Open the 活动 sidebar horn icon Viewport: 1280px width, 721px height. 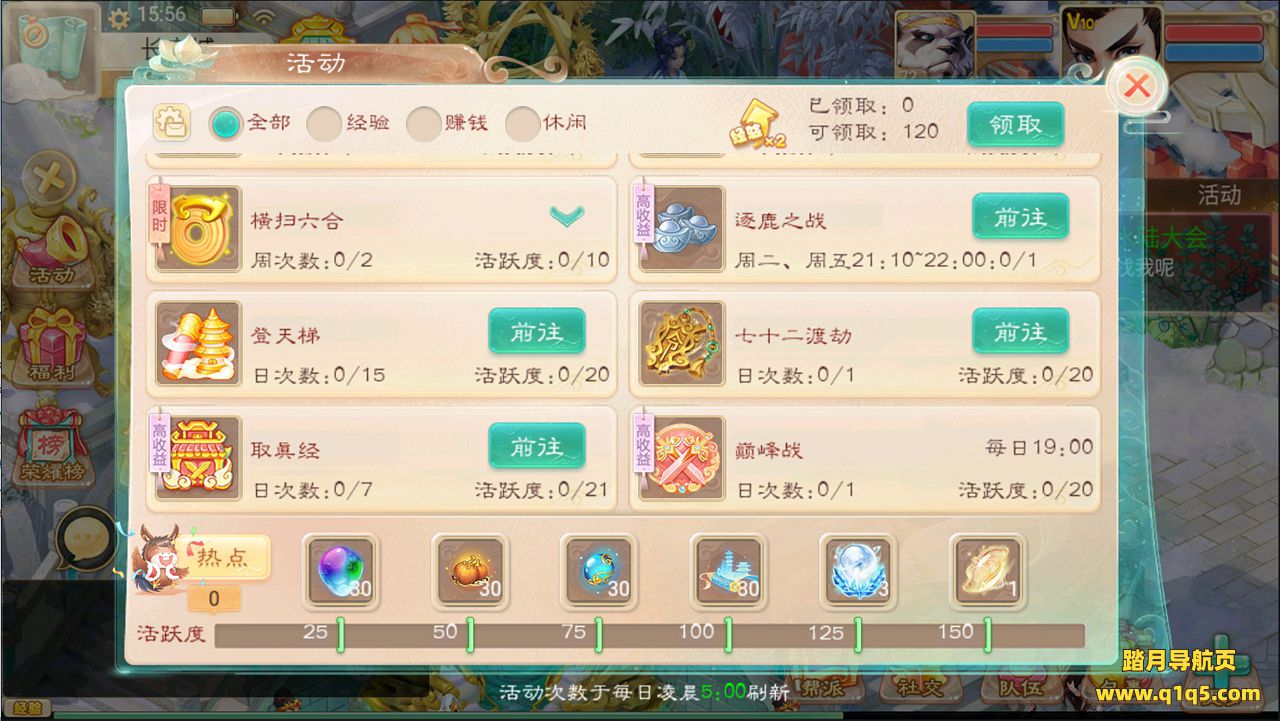tap(52, 248)
